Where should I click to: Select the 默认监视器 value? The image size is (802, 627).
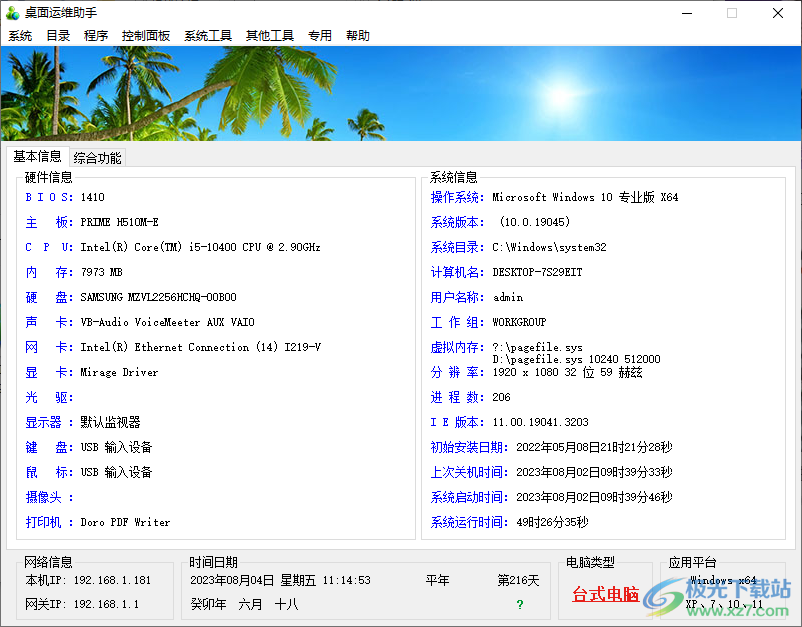[x=110, y=422]
